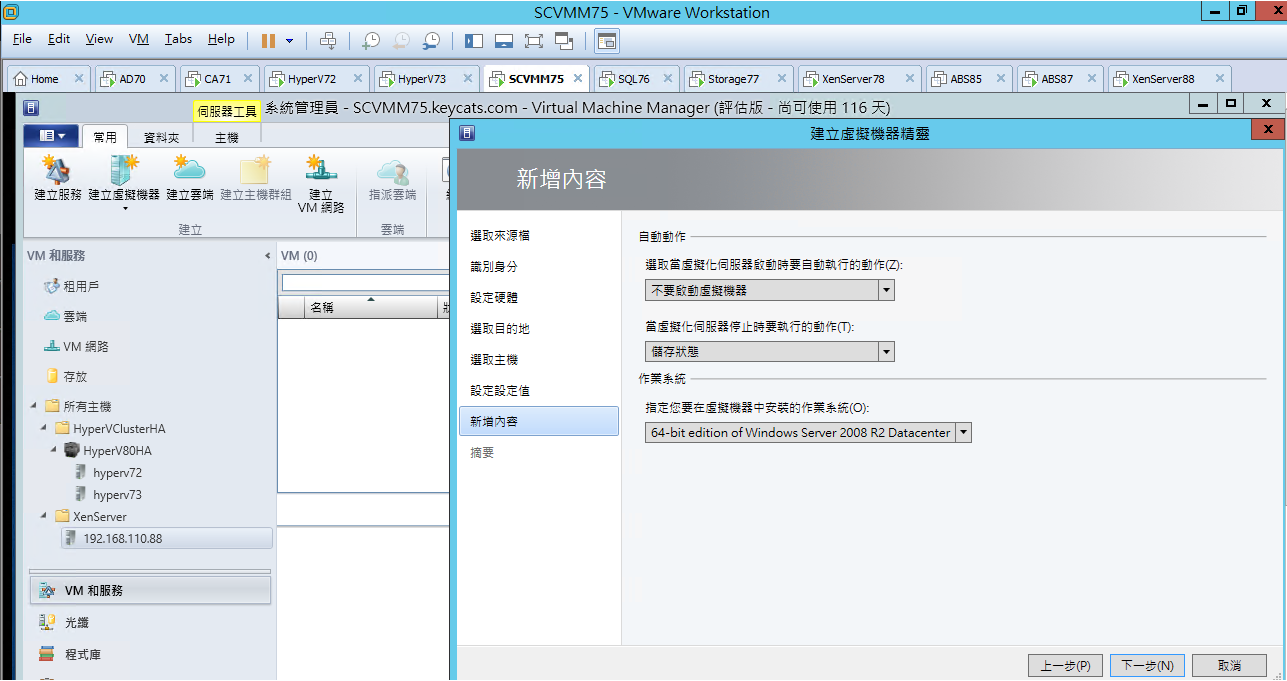Click the wizard dialog title bar icon
Image resolution: width=1287 pixels, height=681 pixels.
pyautogui.click(x=467, y=131)
